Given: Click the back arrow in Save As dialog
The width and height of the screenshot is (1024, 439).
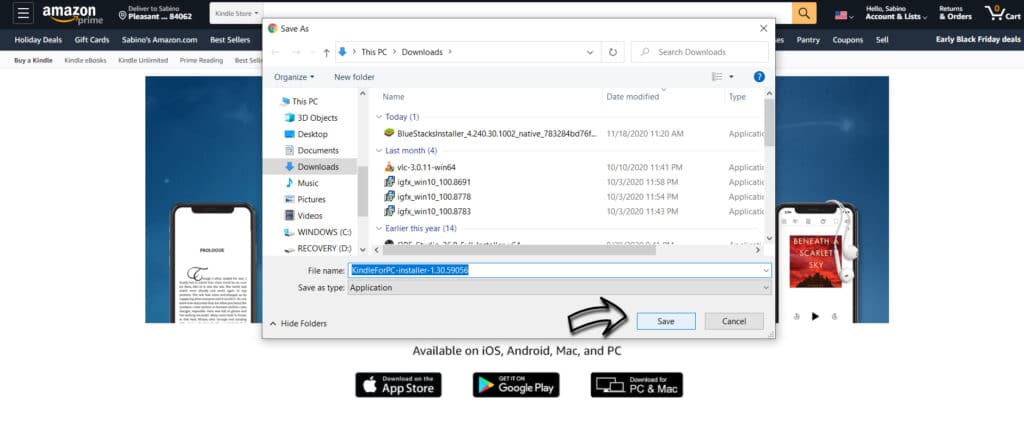Looking at the screenshot, I should click(x=276, y=52).
